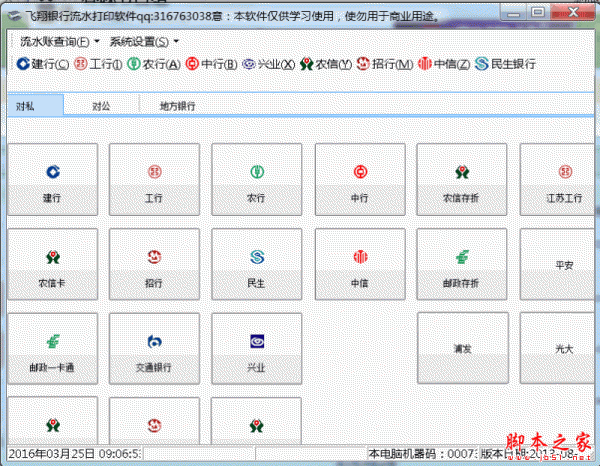Open the 光大 bank tile
The width and height of the screenshot is (600, 466).
point(557,348)
